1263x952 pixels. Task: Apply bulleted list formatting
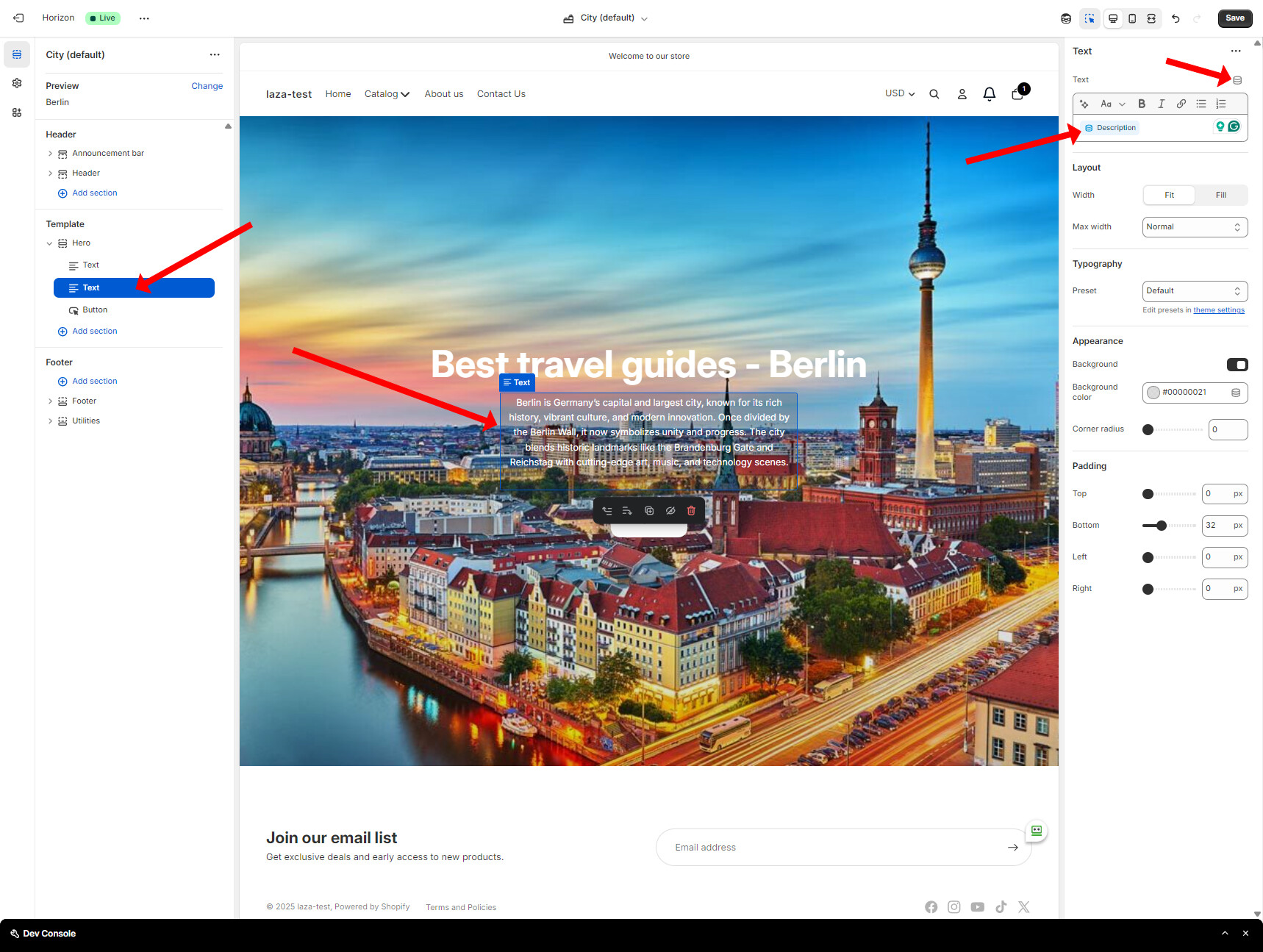tap(1201, 104)
